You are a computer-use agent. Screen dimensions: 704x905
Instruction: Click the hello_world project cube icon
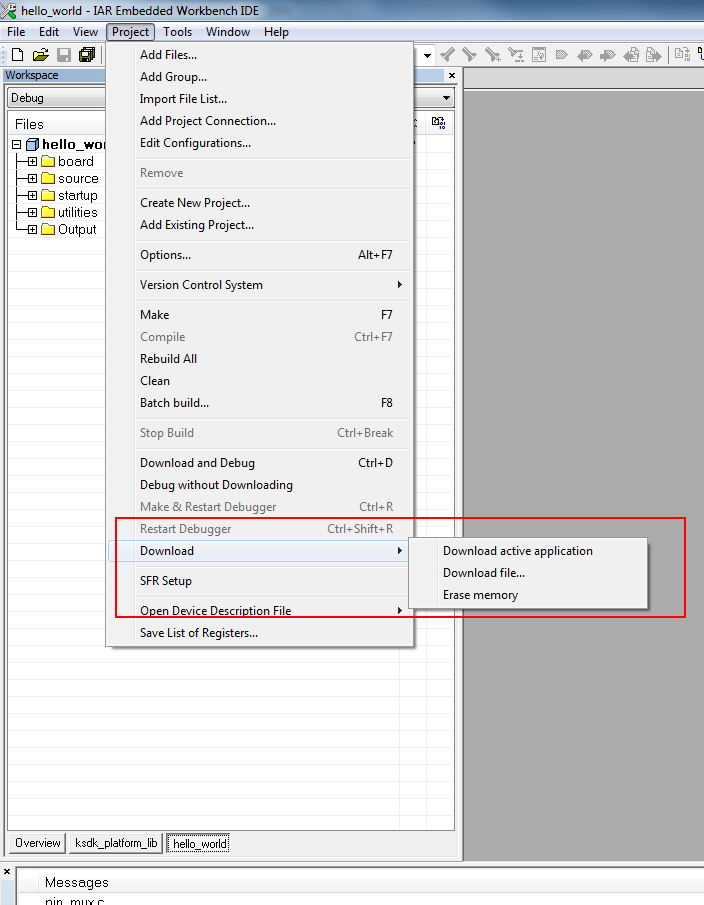point(33,144)
